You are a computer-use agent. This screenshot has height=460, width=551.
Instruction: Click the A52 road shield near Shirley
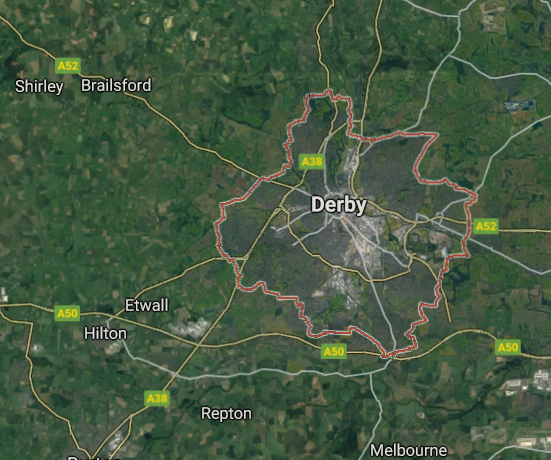[x=68, y=66]
